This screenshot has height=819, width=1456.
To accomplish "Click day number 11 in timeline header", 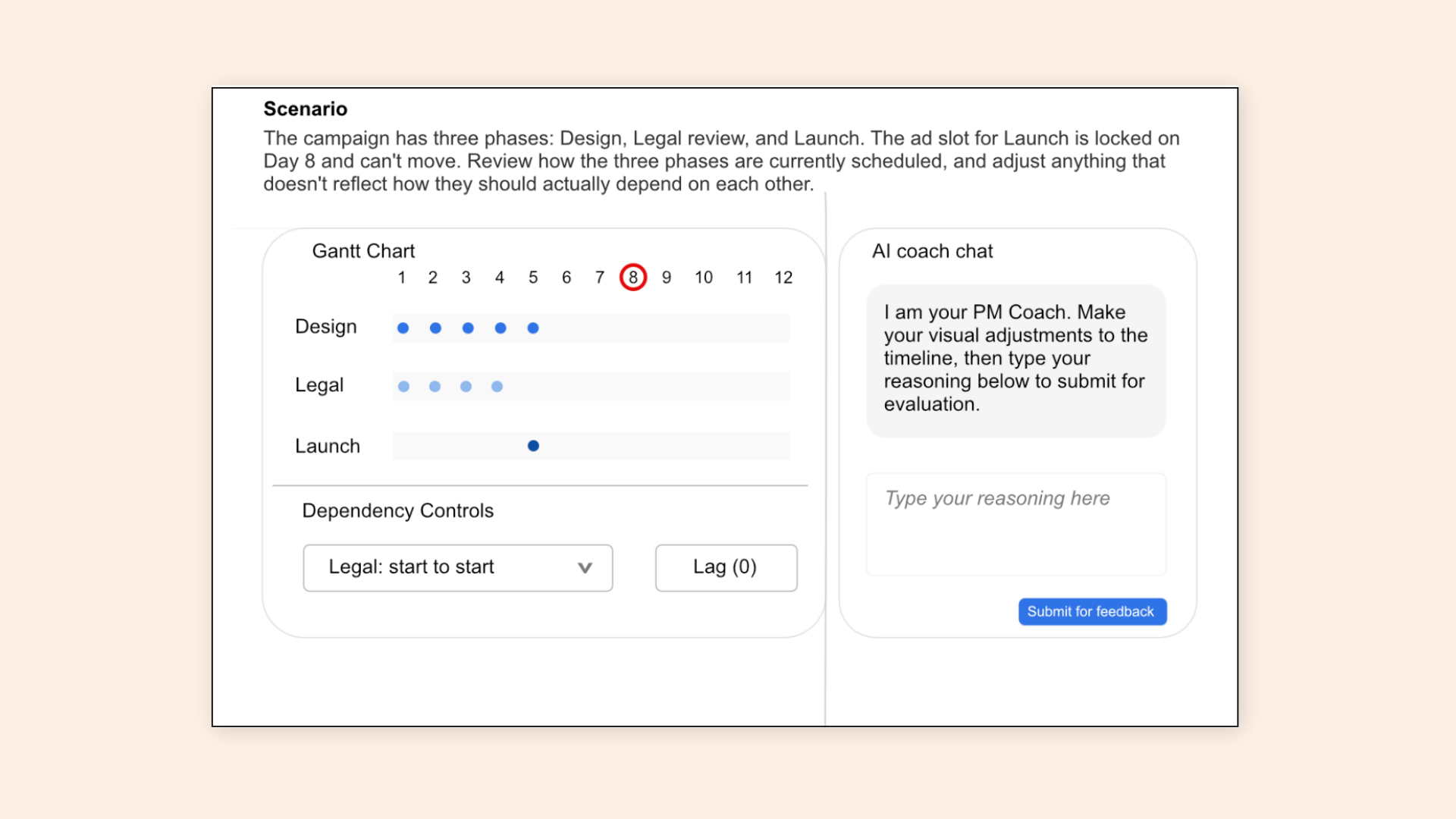I will [x=745, y=278].
